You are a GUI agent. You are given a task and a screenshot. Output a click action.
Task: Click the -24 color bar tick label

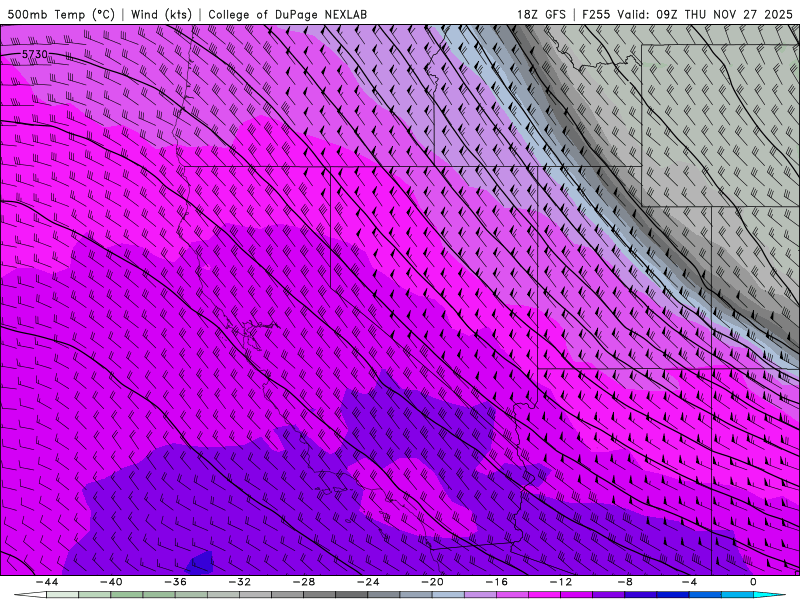368,582
